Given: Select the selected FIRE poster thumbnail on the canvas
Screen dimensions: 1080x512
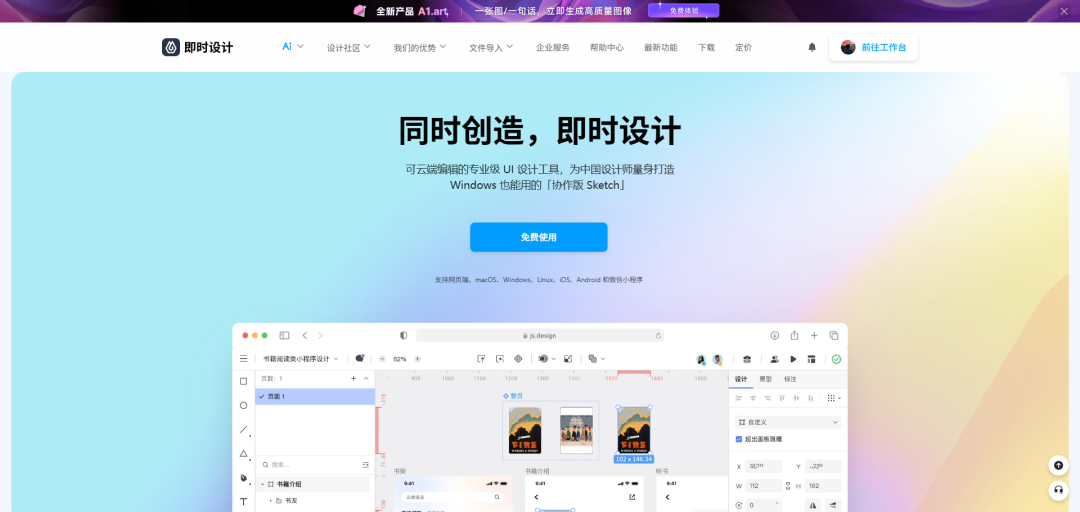Looking at the screenshot, I should (x=634, y=431).
